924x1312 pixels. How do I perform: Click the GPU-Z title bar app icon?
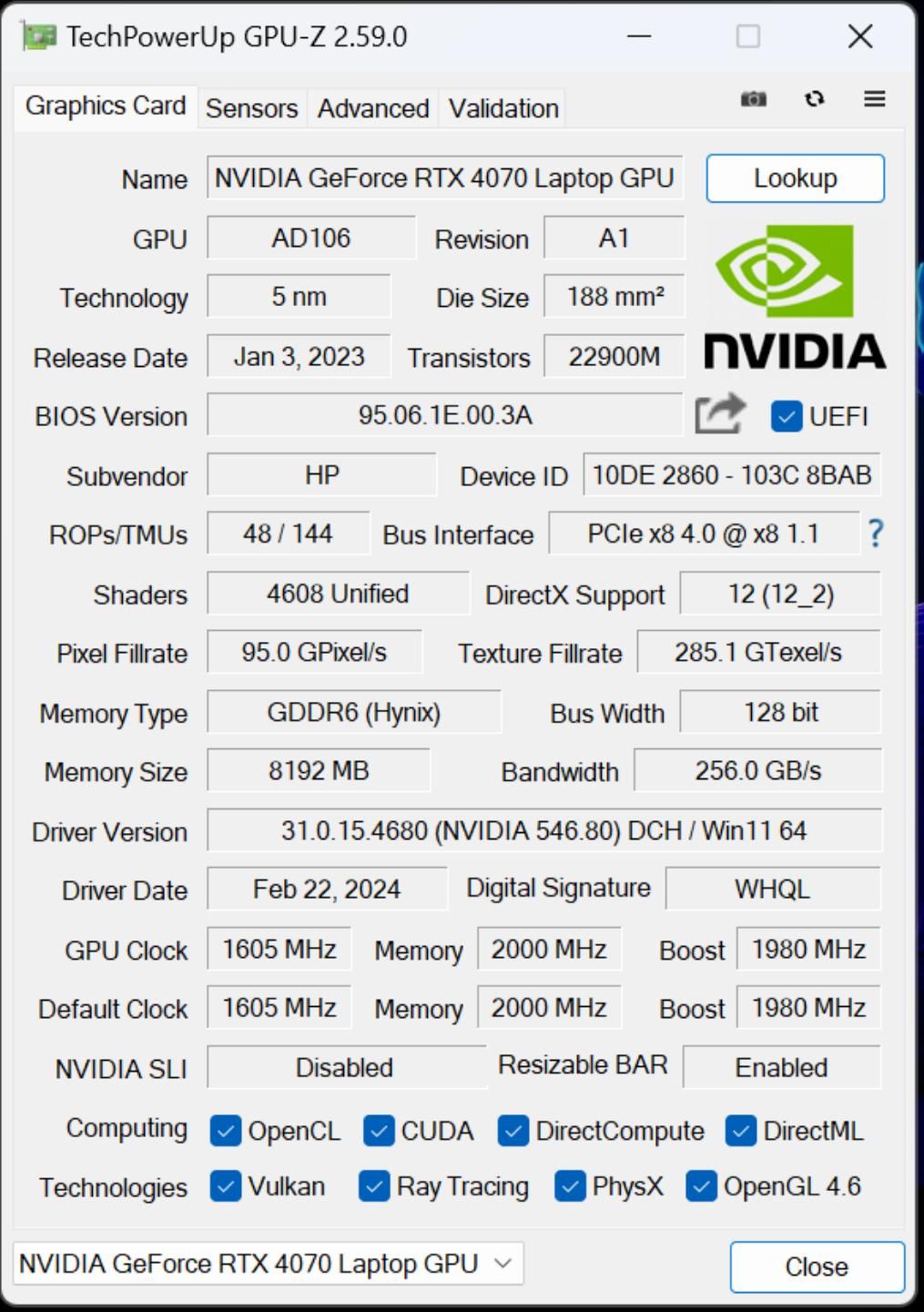39,37
